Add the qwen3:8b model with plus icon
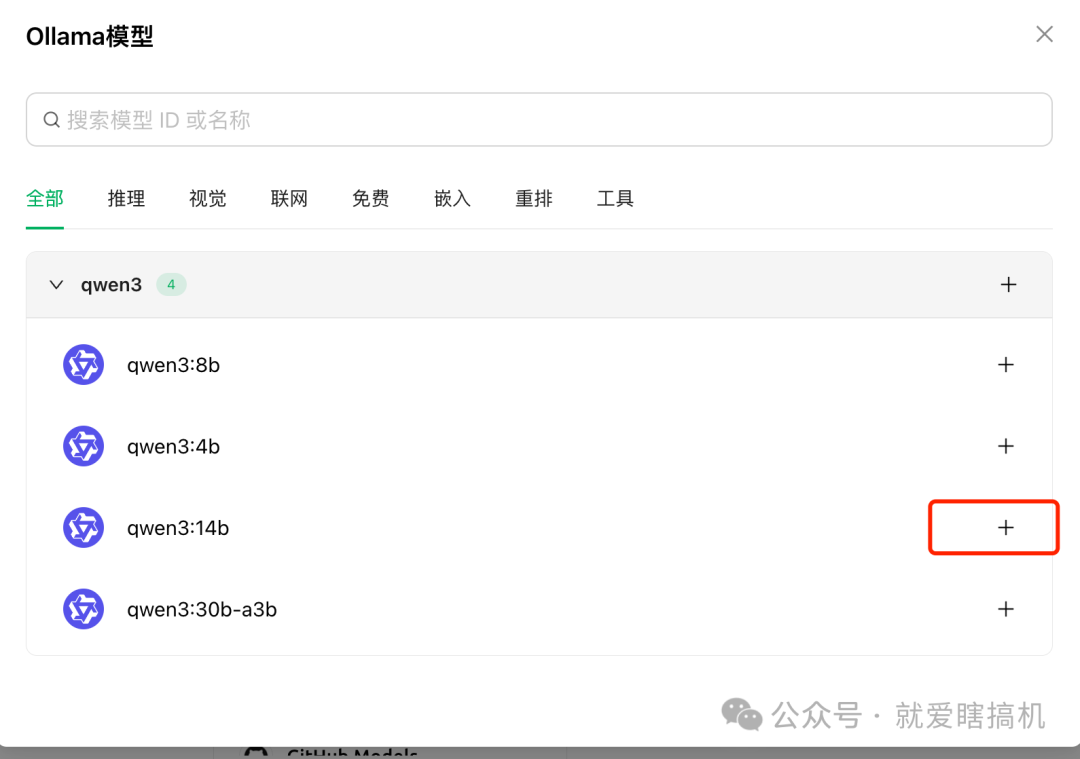Image resolution: width=1080 pixels, height=759 pixels. click(1006, 364)
